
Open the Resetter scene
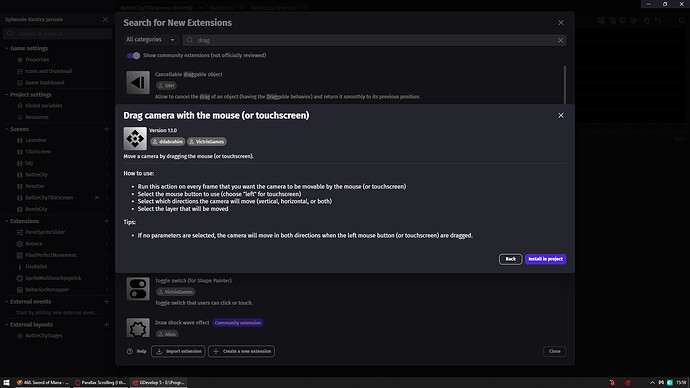[35, 186]
